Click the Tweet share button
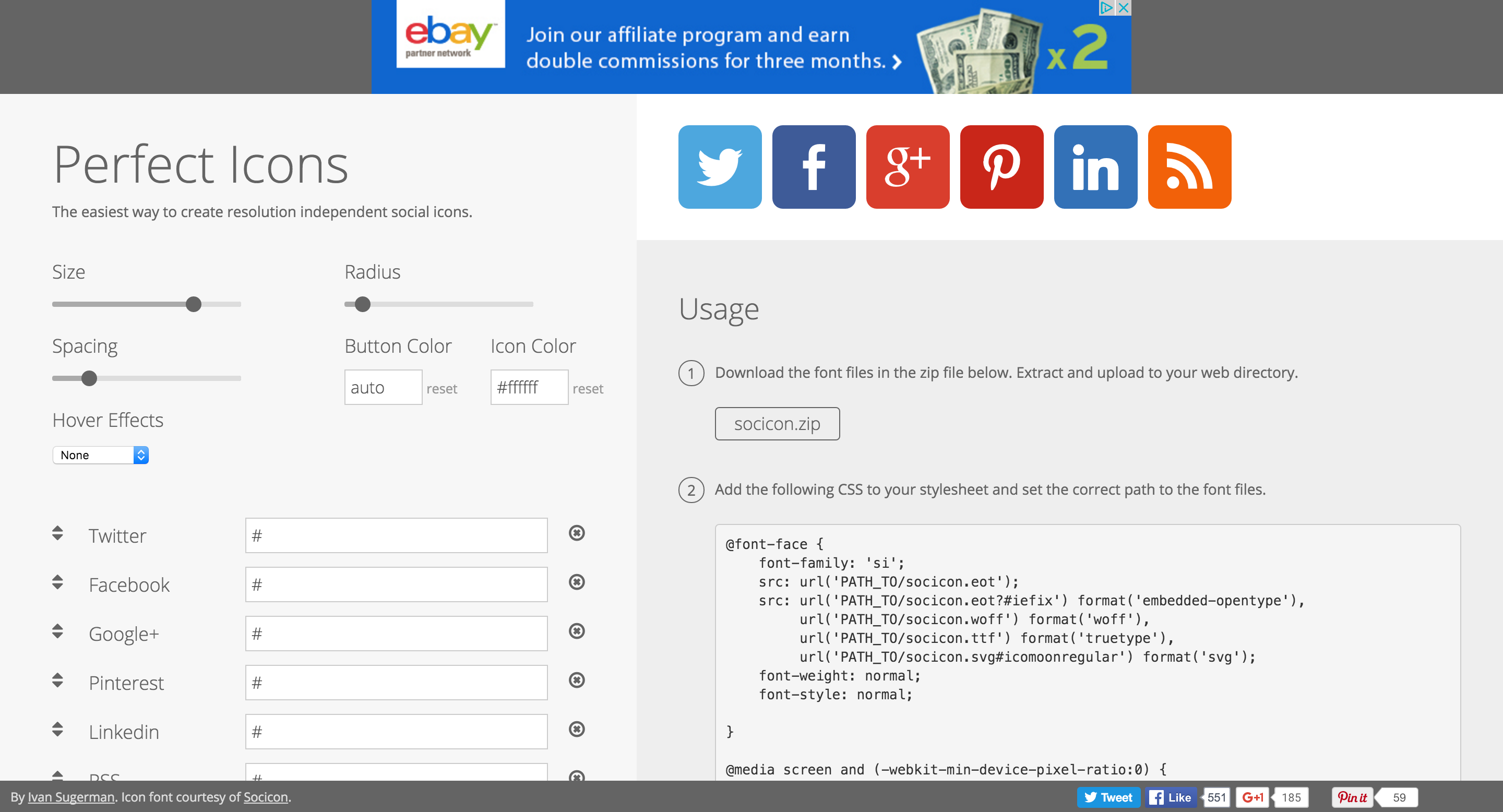This screenshot has height=812, width=1503. click(1108, 797)
